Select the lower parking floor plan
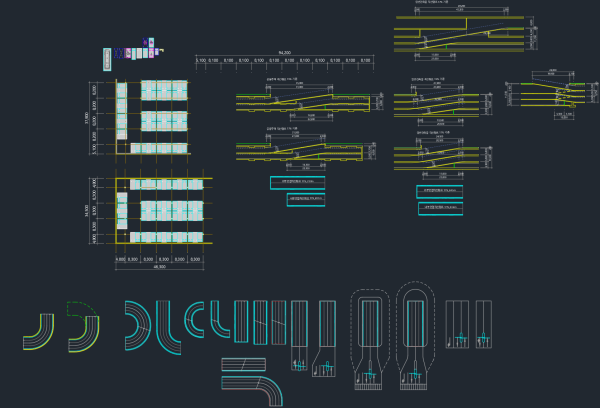Image resolution: width=600 pixels, height=408 pixels. (160, 210)
